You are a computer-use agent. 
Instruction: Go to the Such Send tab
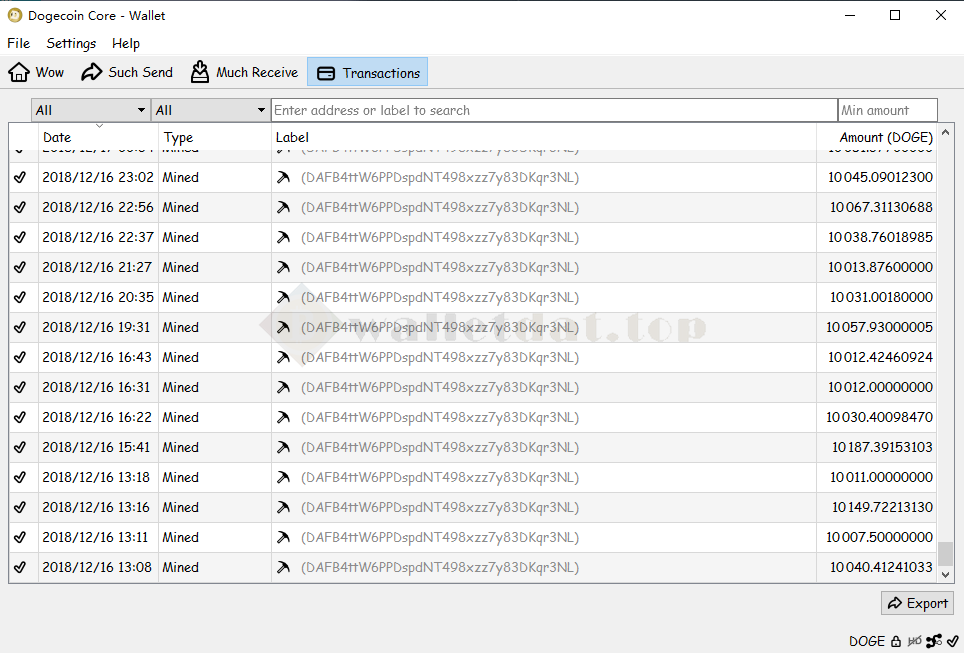coord(127,72)
